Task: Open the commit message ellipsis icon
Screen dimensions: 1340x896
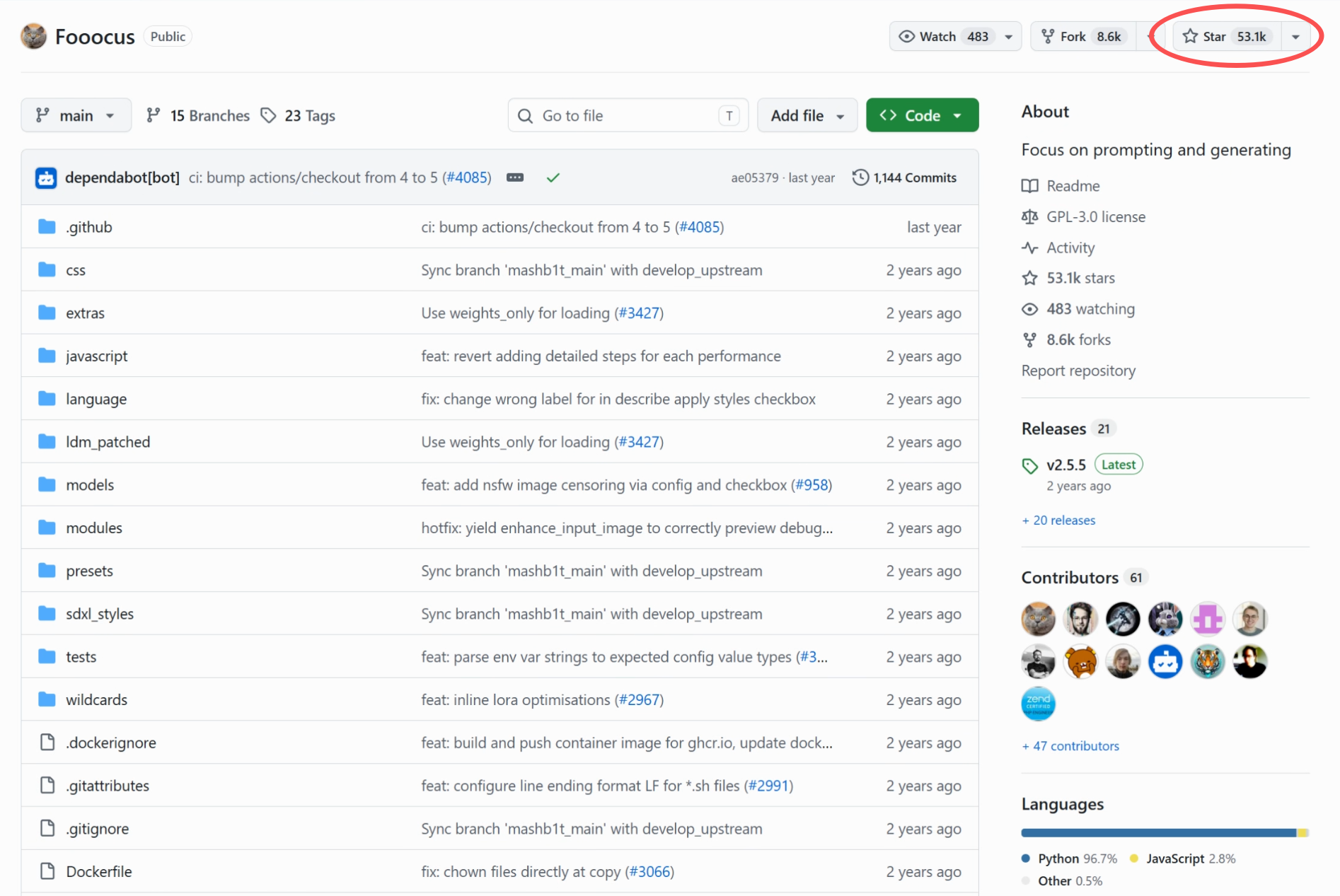Action: click(x=515, y=178)
